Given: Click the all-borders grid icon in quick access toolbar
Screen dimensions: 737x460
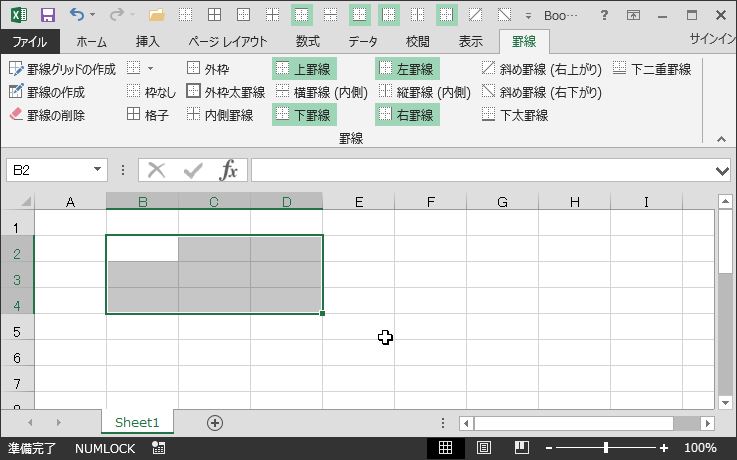Looking at the screenshot, I should point(214,15).
